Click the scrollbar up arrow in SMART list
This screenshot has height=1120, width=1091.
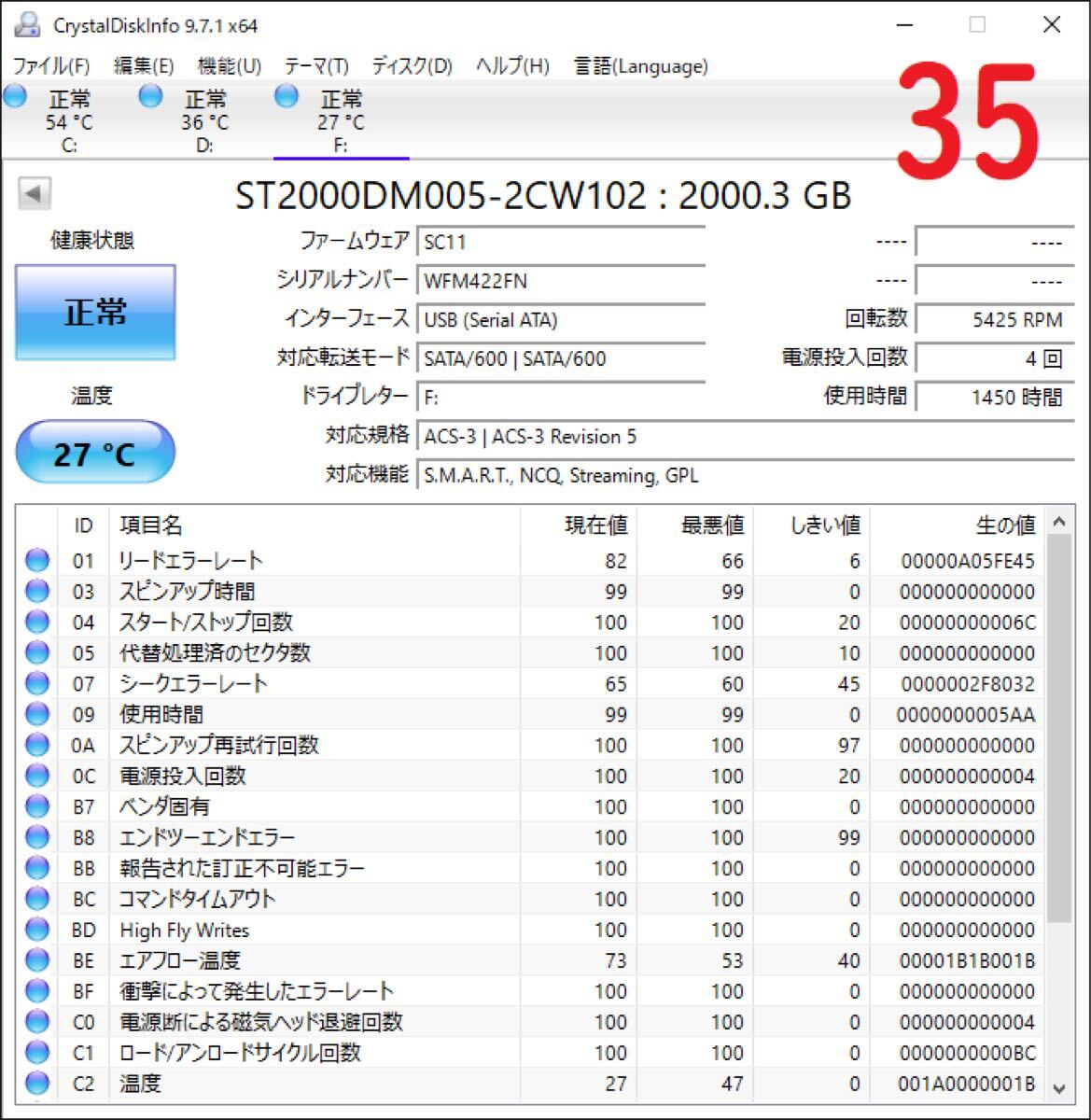(1059, 522)
